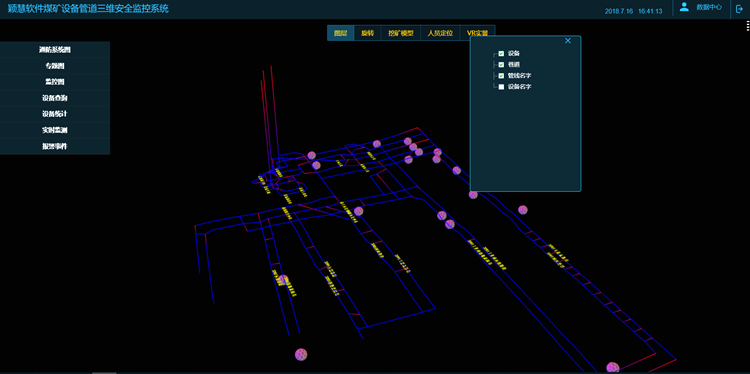Open 实时监测 in the sidebar

(55, 130)
